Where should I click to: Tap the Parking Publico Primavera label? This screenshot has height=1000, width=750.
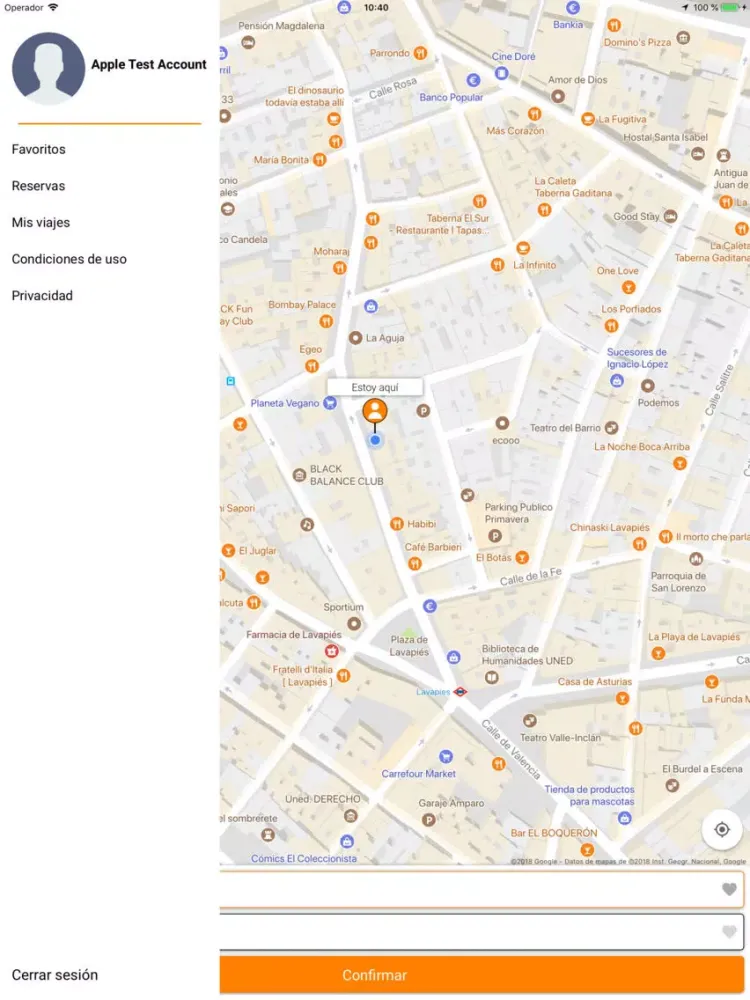[518, 513]
